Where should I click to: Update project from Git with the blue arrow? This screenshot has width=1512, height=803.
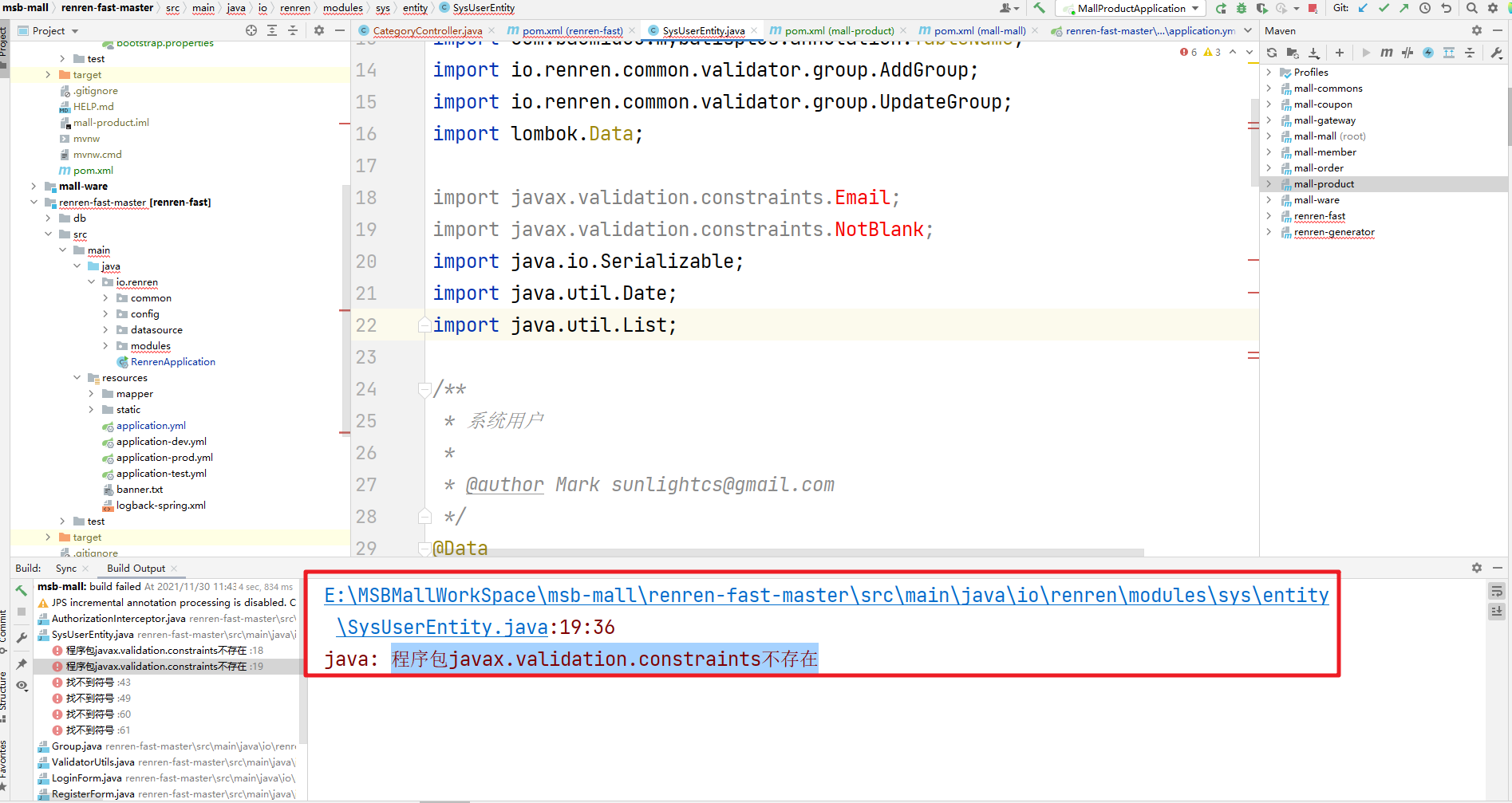[1364, 8]
